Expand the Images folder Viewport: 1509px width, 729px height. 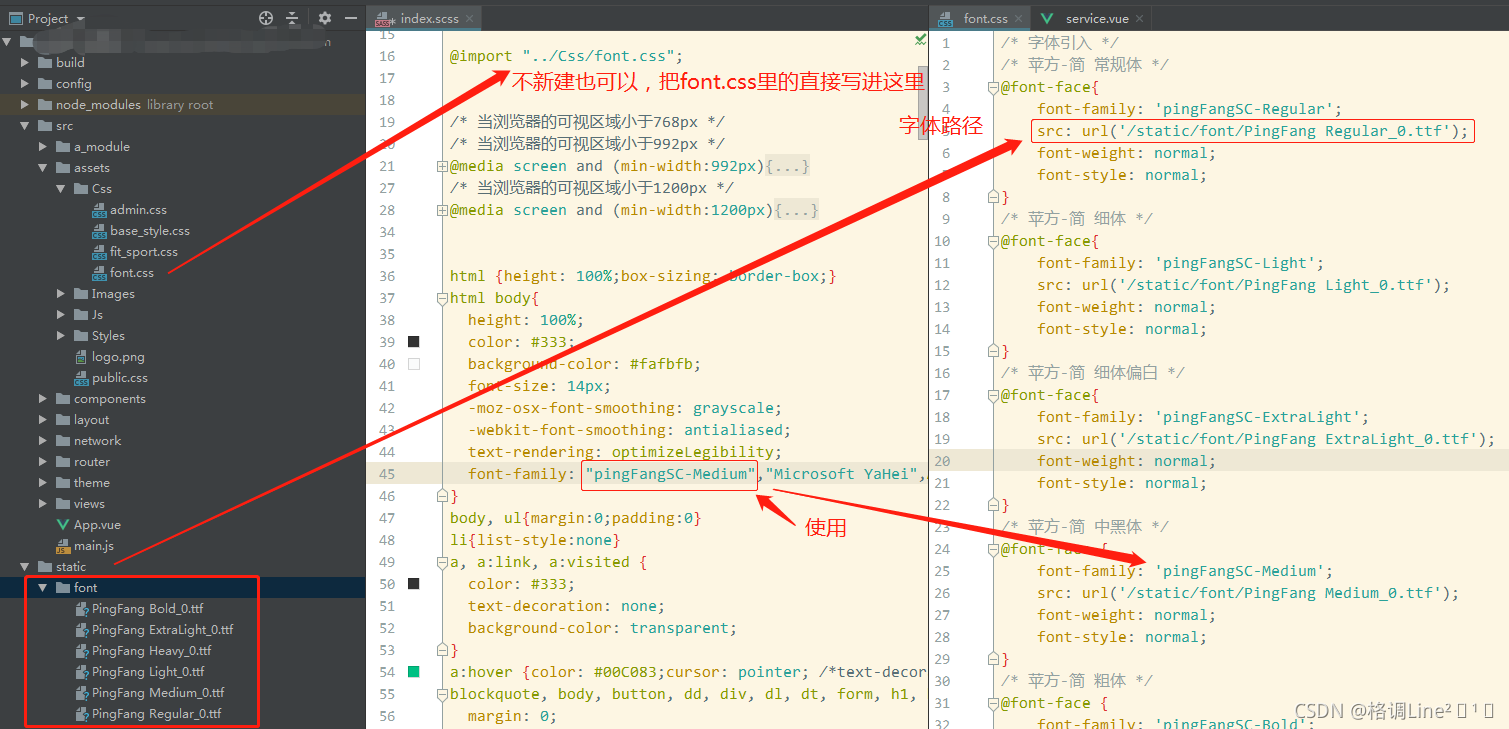pyautogui.click(x=61, y=294)
